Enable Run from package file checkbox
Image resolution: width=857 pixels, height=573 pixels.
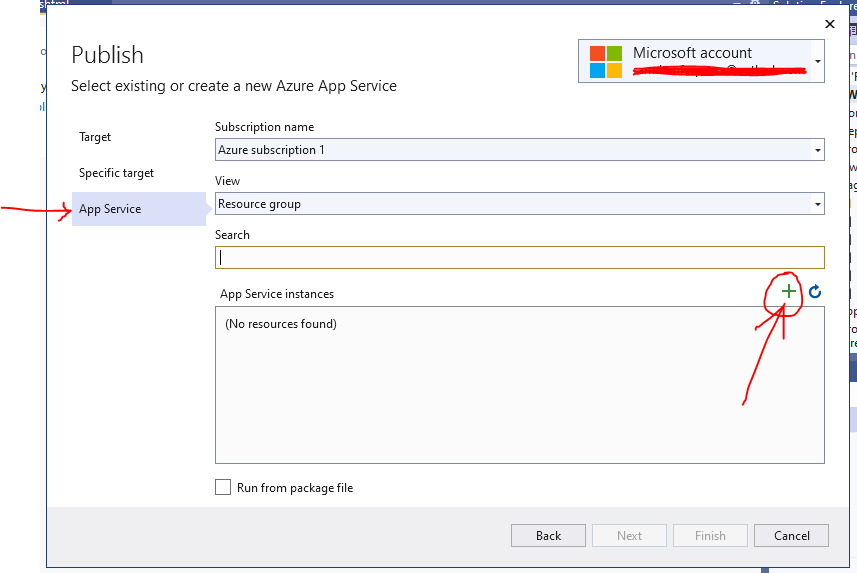(223, 487)
